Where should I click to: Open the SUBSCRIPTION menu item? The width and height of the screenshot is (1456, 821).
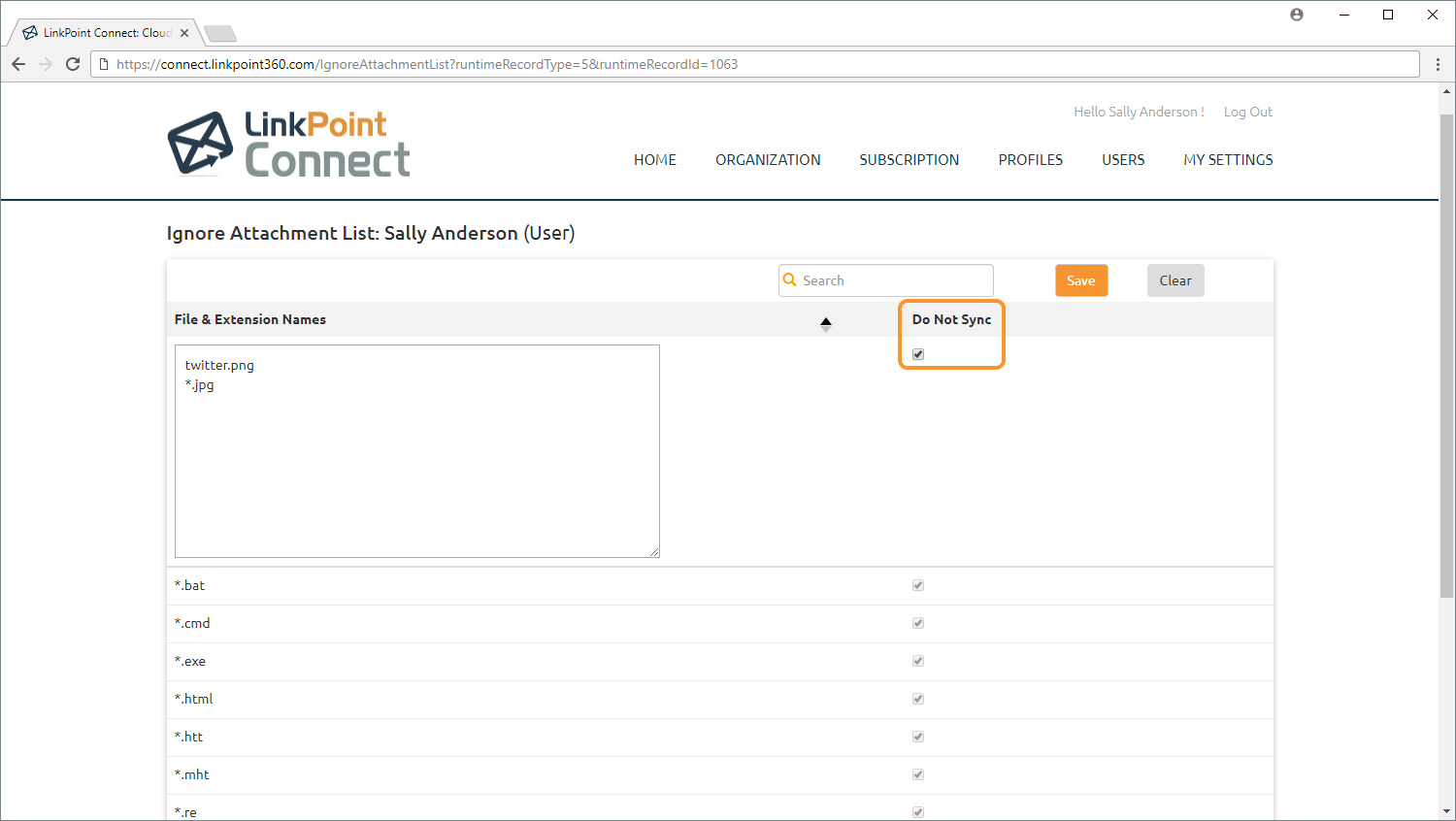[x=910, y=160]
